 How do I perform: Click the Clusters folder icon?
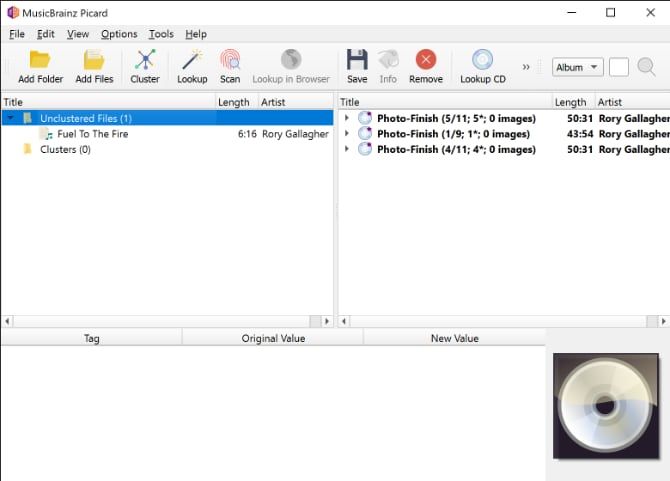point(27,149)
